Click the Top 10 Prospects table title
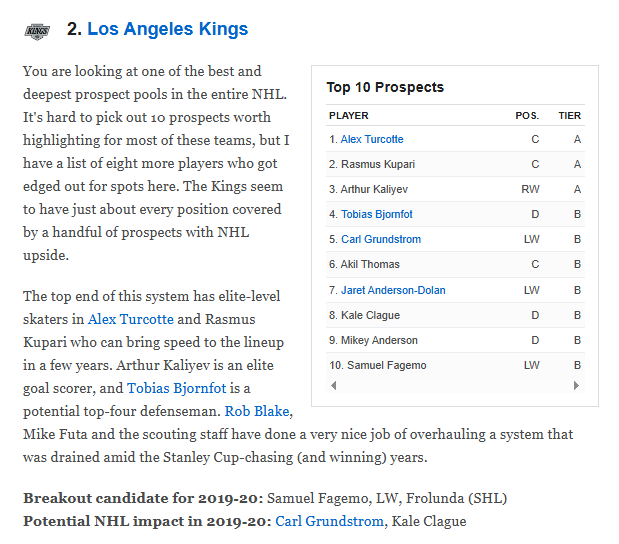 tap(385, 87)
